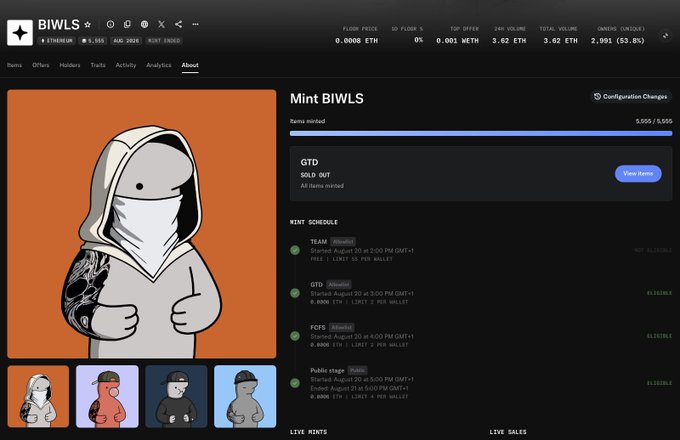Click the Public stage title
The height and width of the screenshot is (440, 680).
tap(327, 370)
